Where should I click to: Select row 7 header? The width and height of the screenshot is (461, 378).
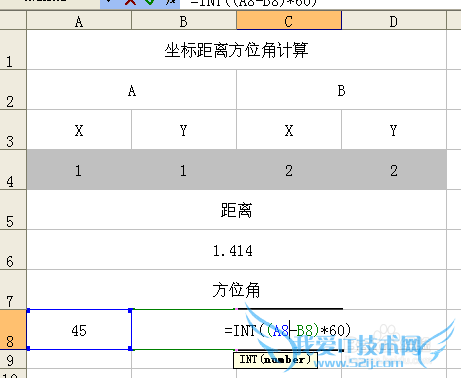[13, 290]
